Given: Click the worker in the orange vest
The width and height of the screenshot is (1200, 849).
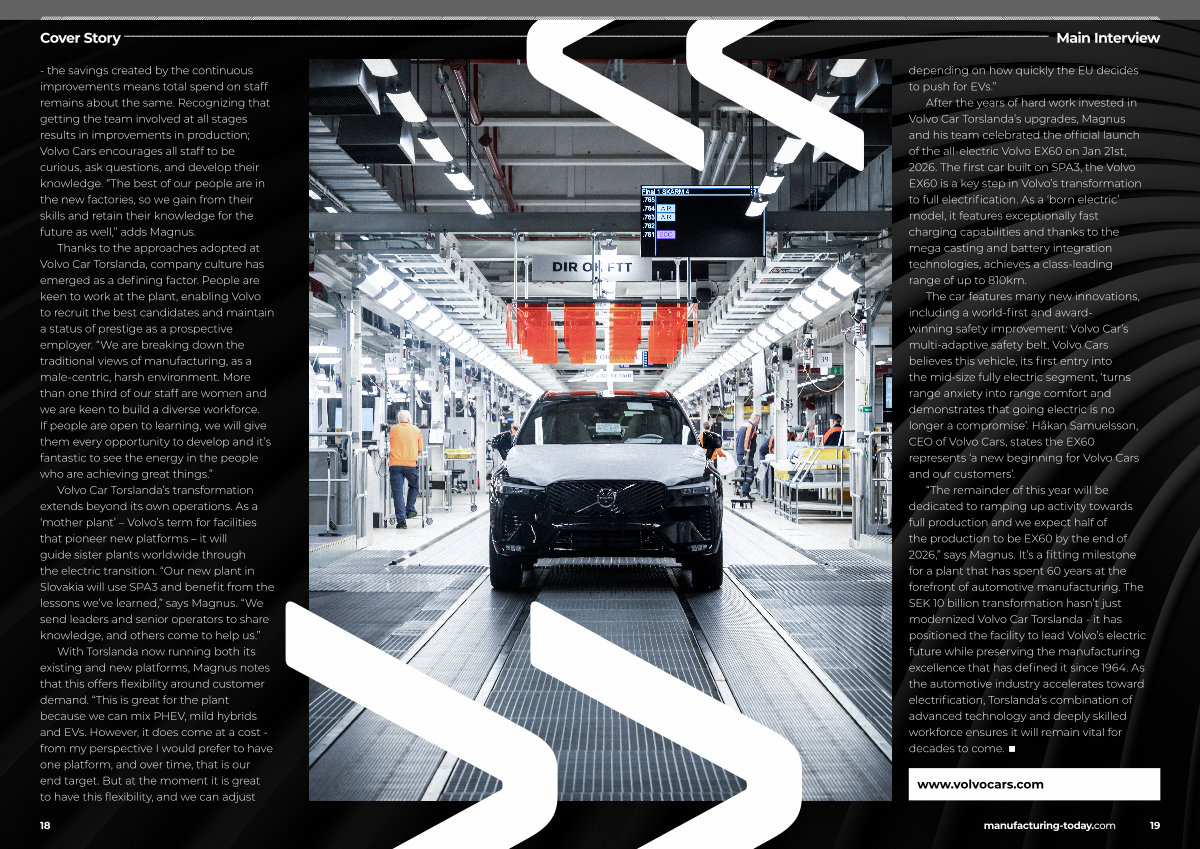Looking at the screenshot, I should click(x=405, y=462).
